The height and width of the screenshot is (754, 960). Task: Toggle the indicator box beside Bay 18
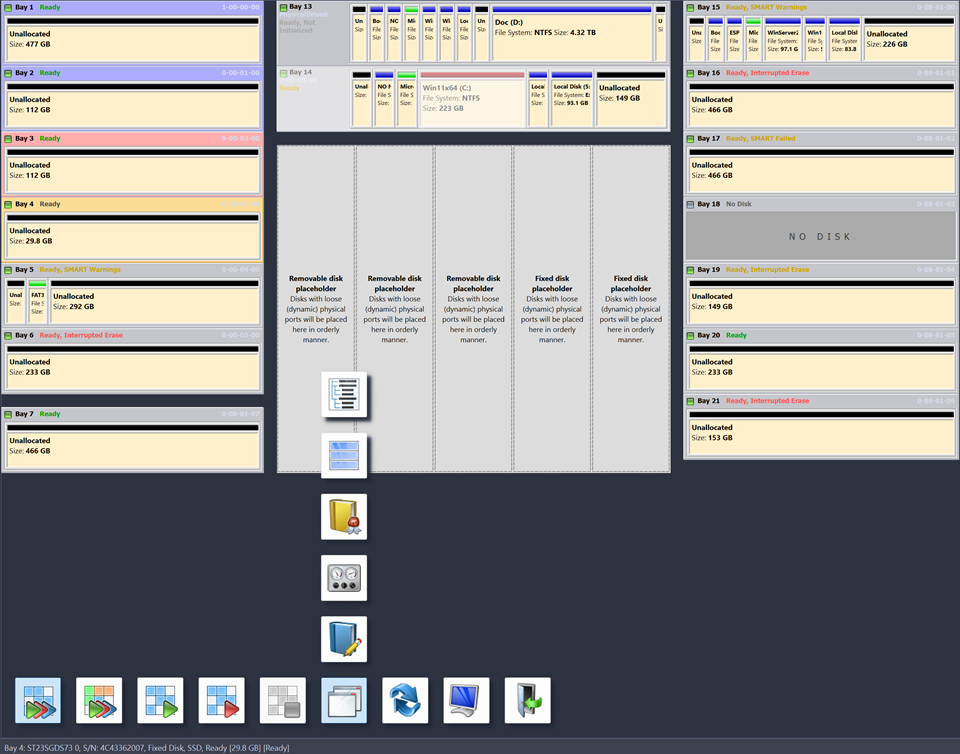point(691,204)
